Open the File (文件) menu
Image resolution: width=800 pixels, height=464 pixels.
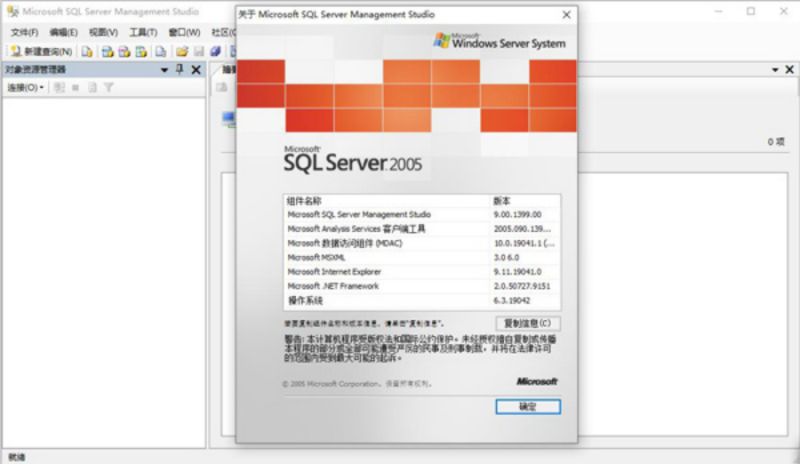pos(24,32)
